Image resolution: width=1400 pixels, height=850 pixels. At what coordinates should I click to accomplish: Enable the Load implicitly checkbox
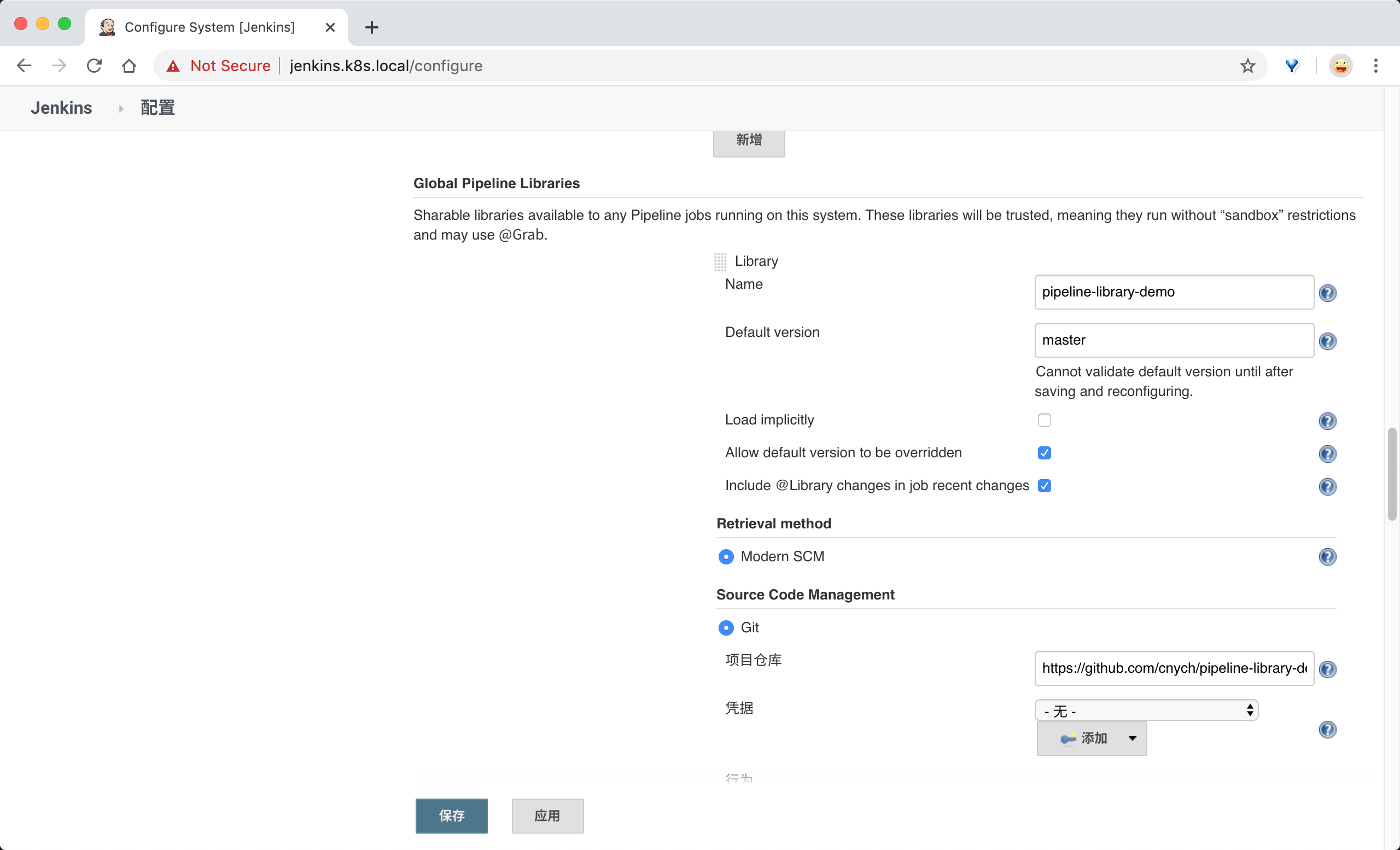tap(1045, 420)
